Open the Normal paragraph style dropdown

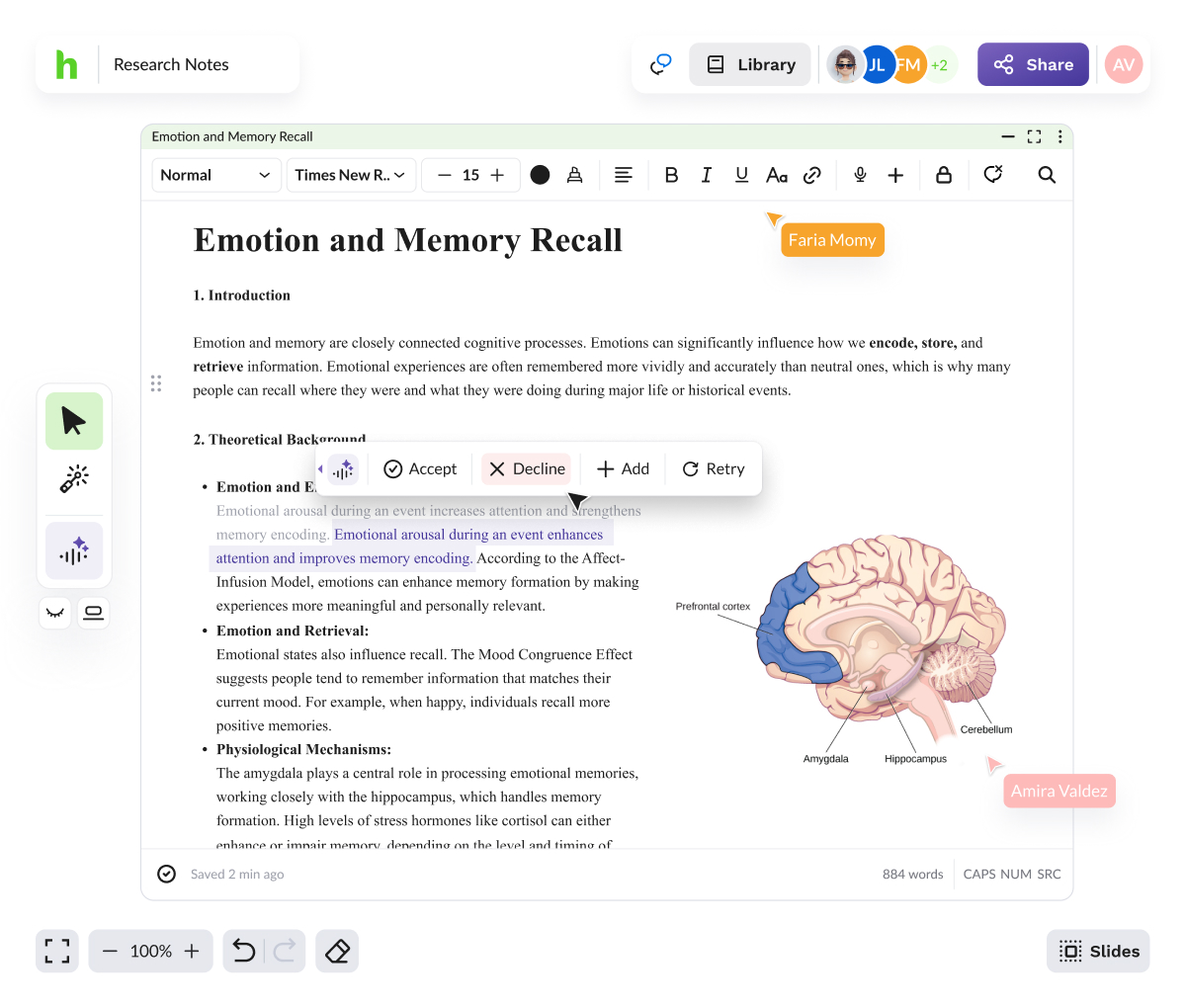(214, 175)
